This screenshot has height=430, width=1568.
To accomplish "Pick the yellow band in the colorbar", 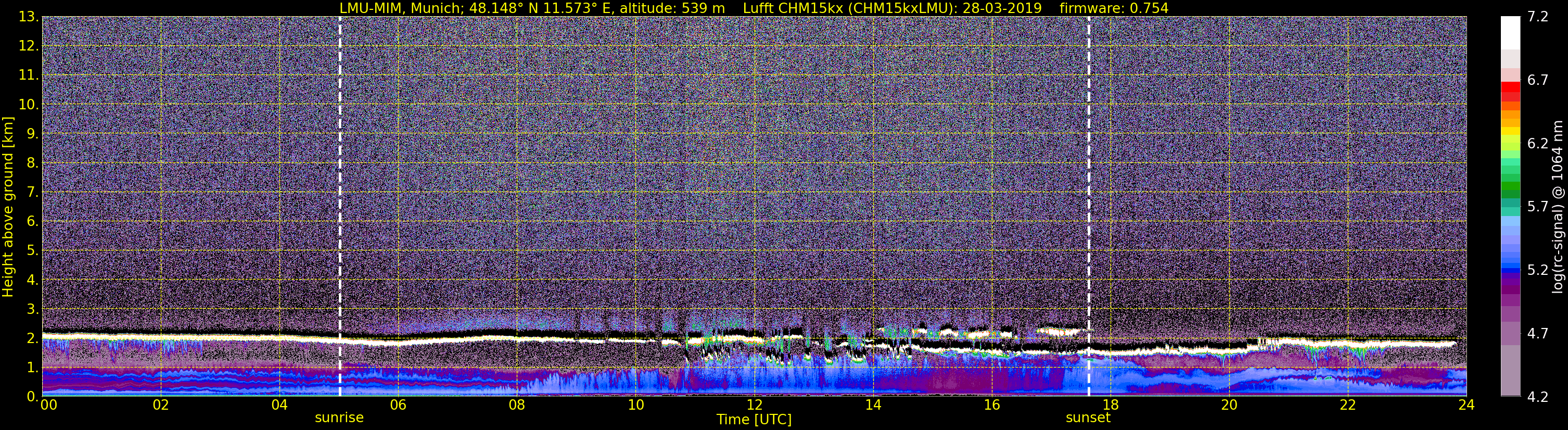I will click(x=1510, y=130).
